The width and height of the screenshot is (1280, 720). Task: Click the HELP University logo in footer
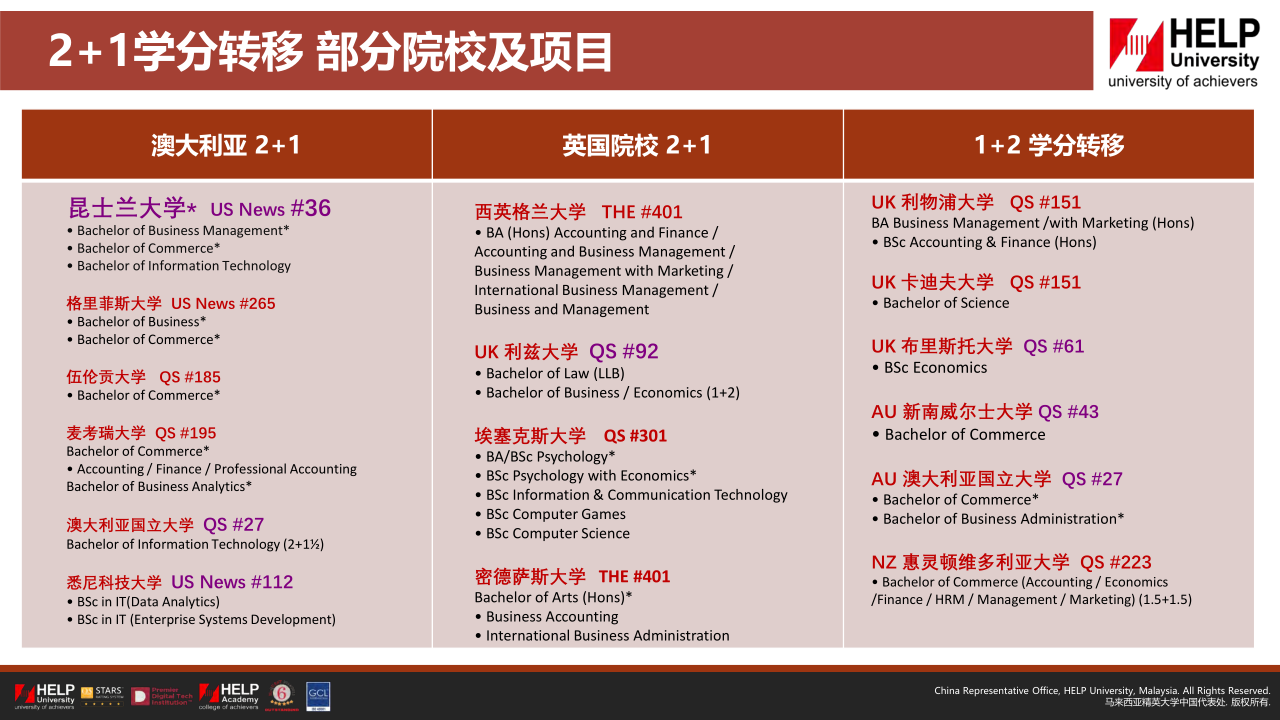44,696
